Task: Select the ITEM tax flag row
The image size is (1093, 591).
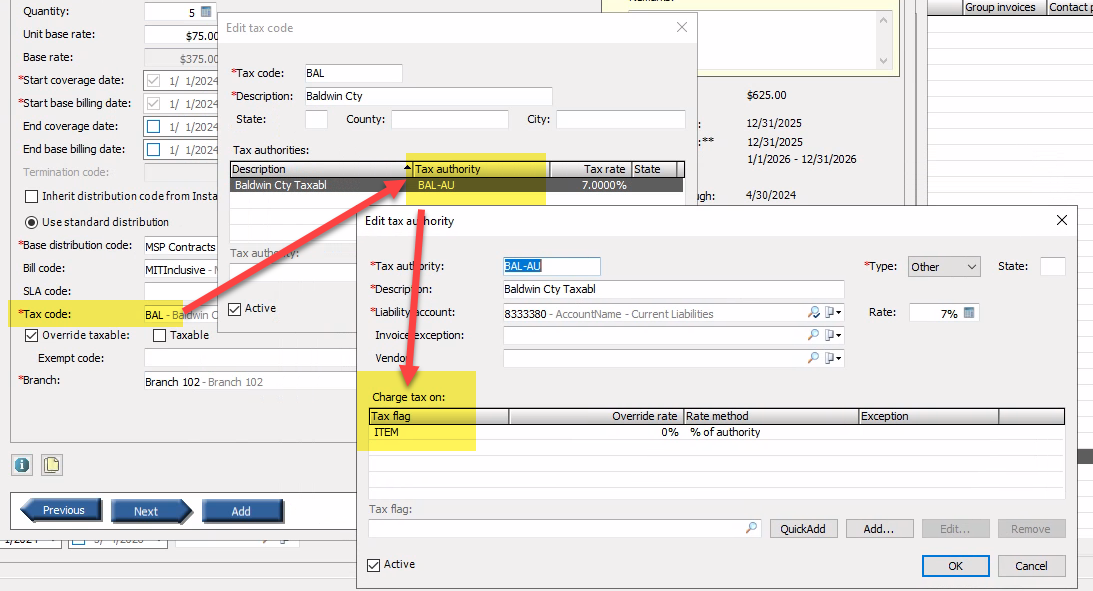Action: (717, 433)
